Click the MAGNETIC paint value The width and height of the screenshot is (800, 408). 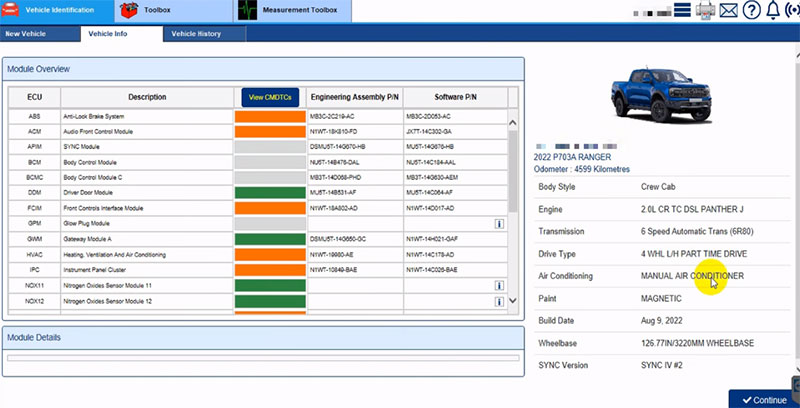point(661,298)
